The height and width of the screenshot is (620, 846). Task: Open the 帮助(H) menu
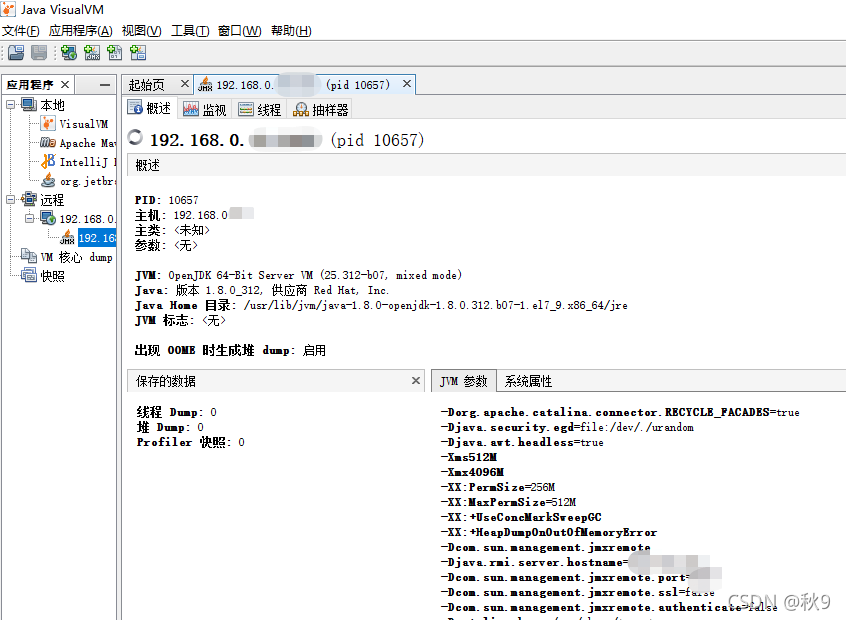tap(291, 31)
